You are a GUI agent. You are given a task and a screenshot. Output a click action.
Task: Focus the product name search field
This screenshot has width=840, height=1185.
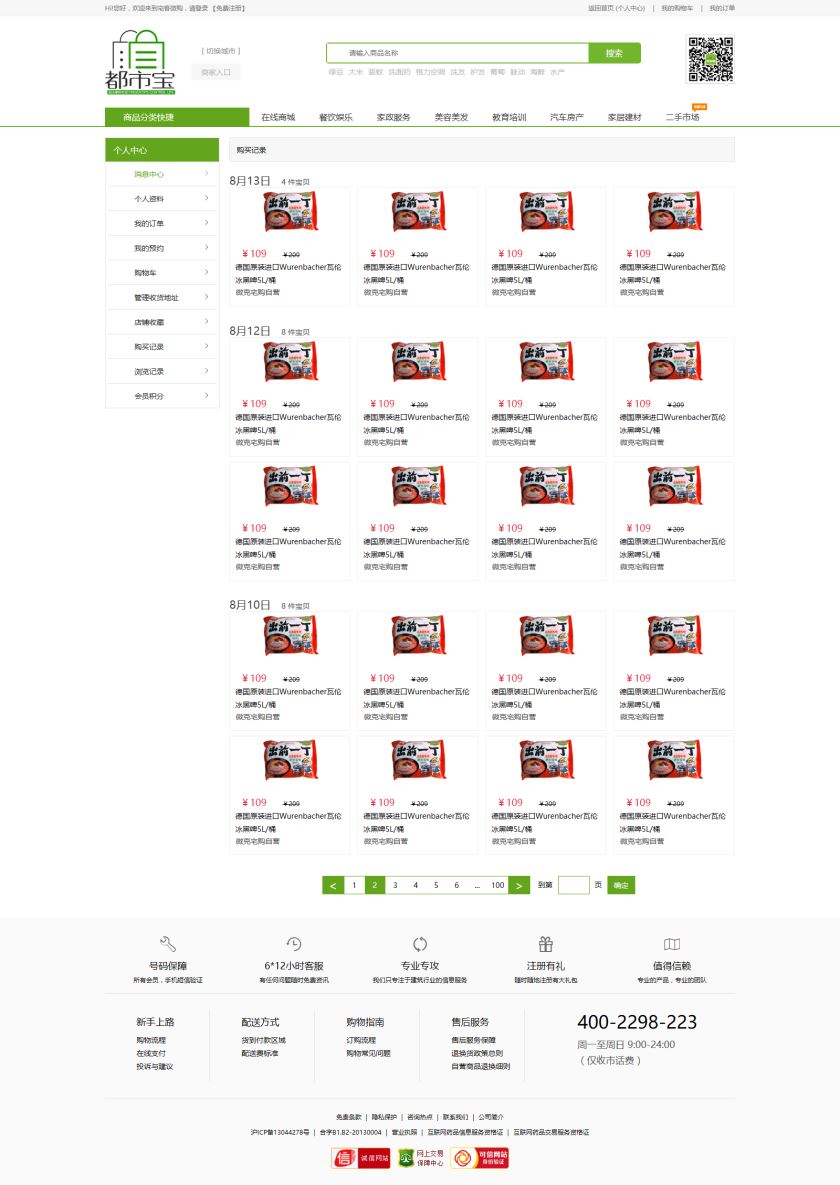458,53
